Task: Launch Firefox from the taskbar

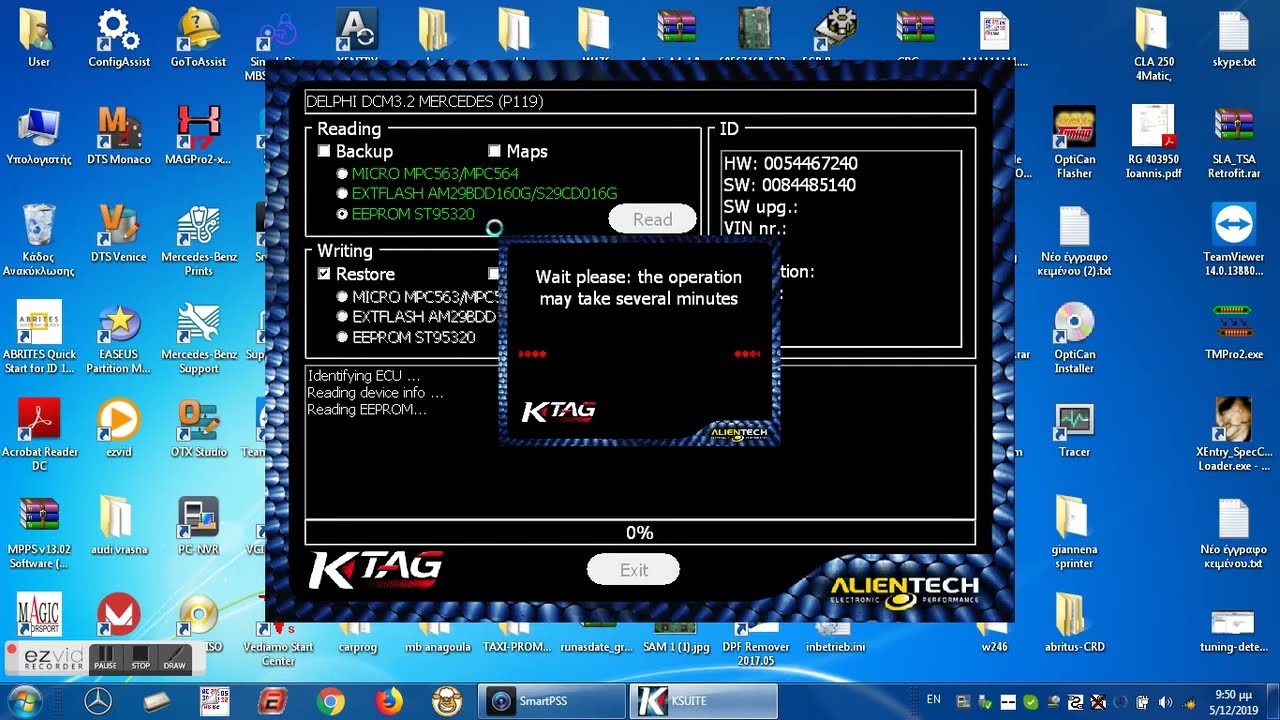Action: pos(388,701)
